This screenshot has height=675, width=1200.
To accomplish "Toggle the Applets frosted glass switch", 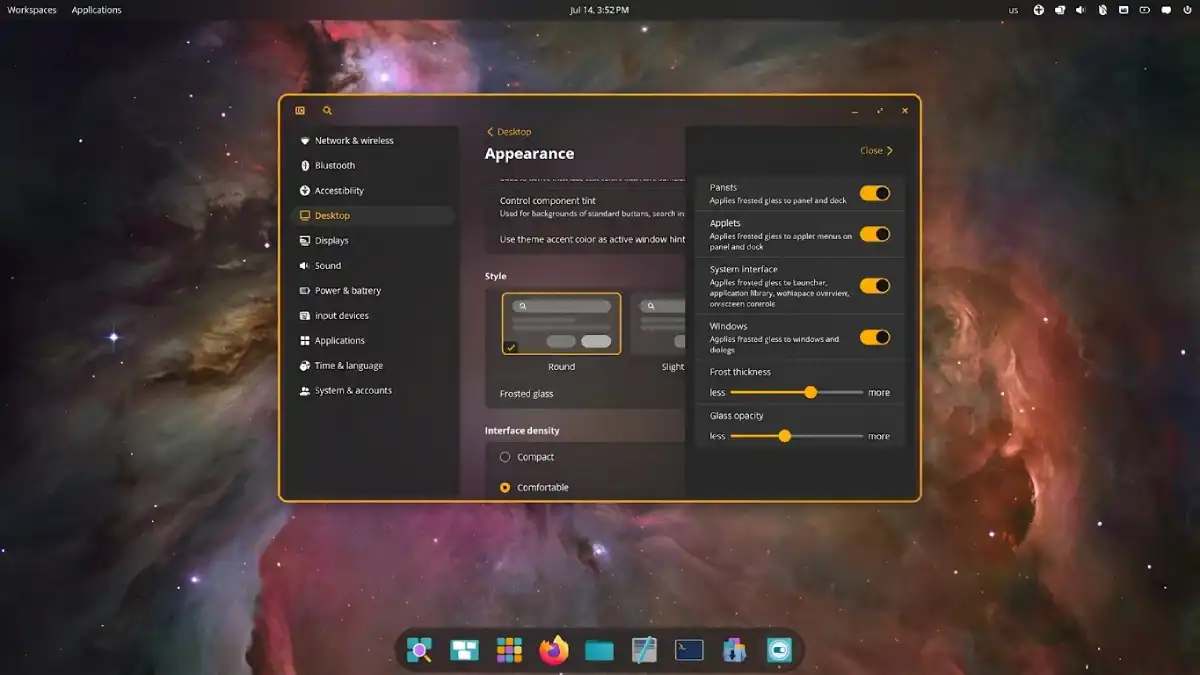I will tap(875, 234).
